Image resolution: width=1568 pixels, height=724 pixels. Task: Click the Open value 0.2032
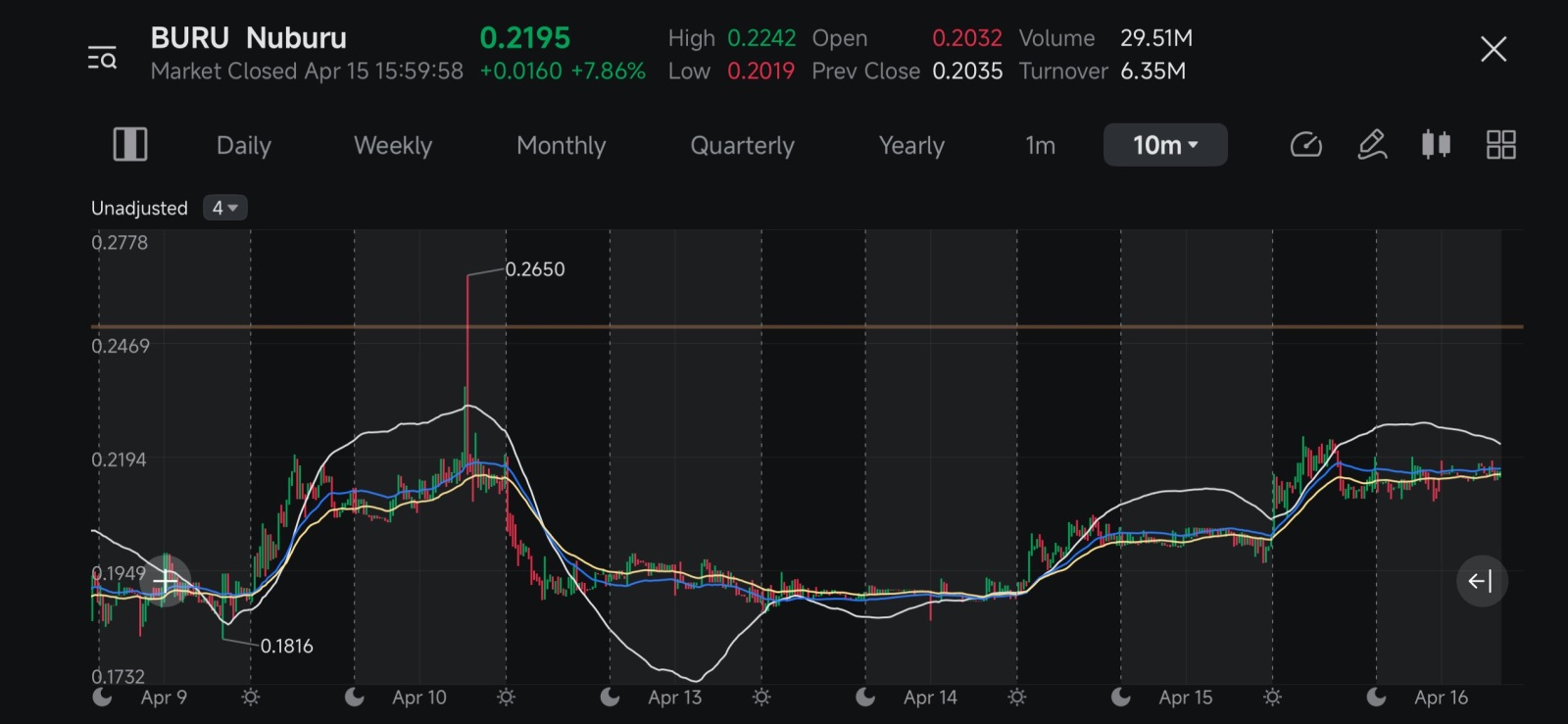click(967, 38)
